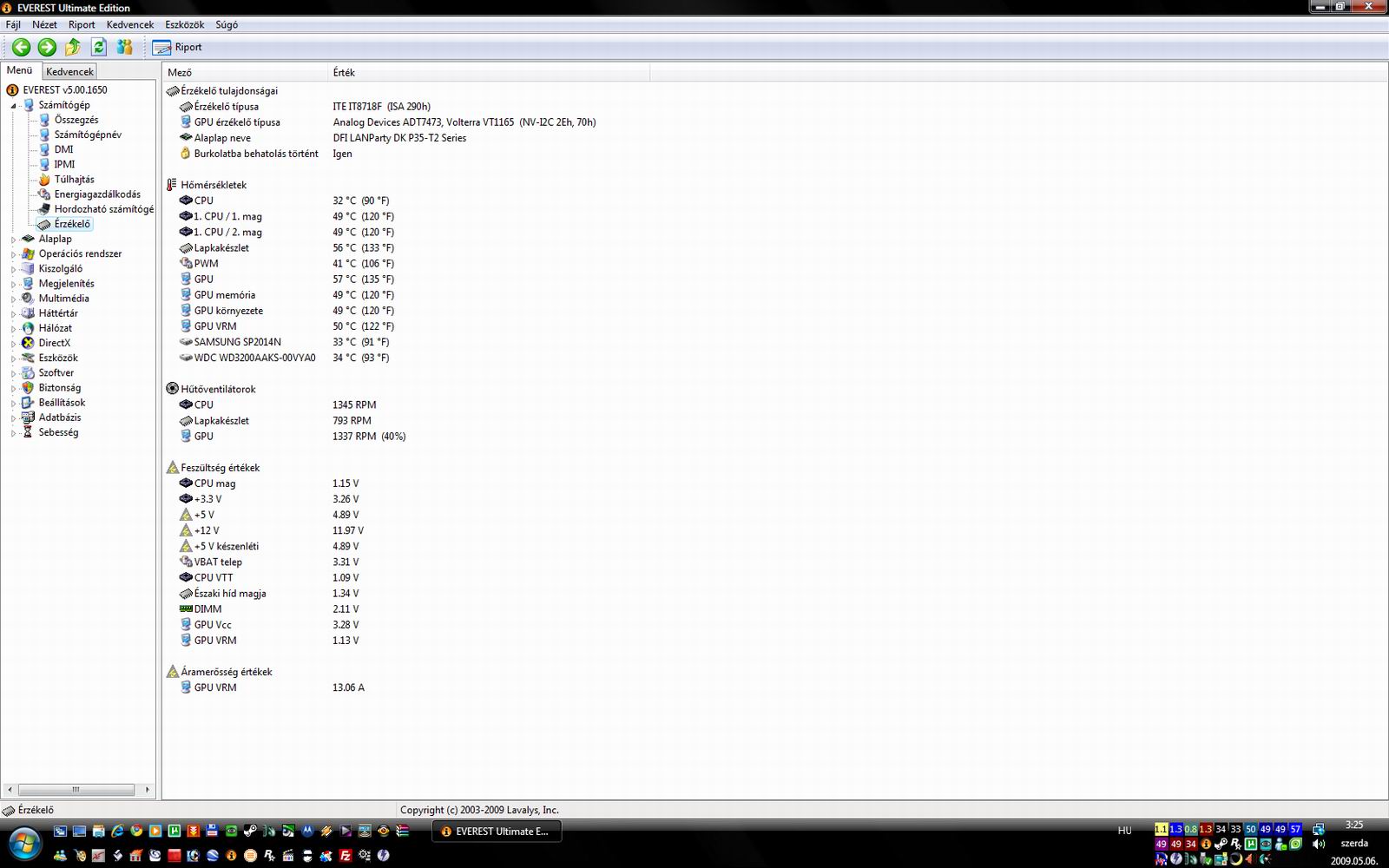The height and width of the screenshot is (868, 1389).
Task: Open Energiagazdálkodás in the tree
Action: coord(97,194)
